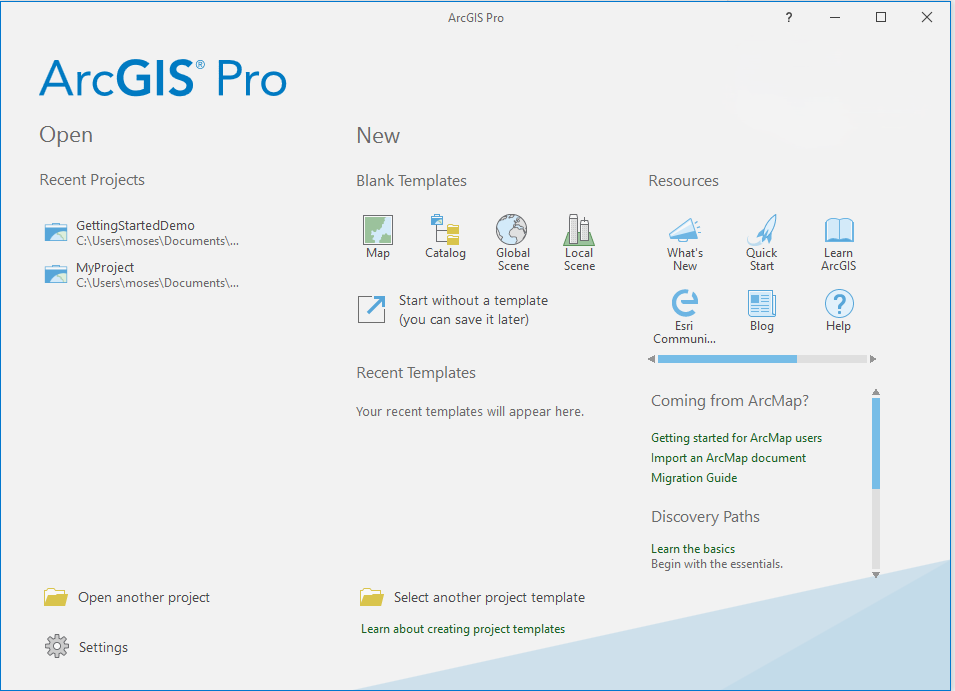Image resolution: width=955 pixels, height=691 pixels.
Task: Open the What's New resource
Action: coord(685,237)
